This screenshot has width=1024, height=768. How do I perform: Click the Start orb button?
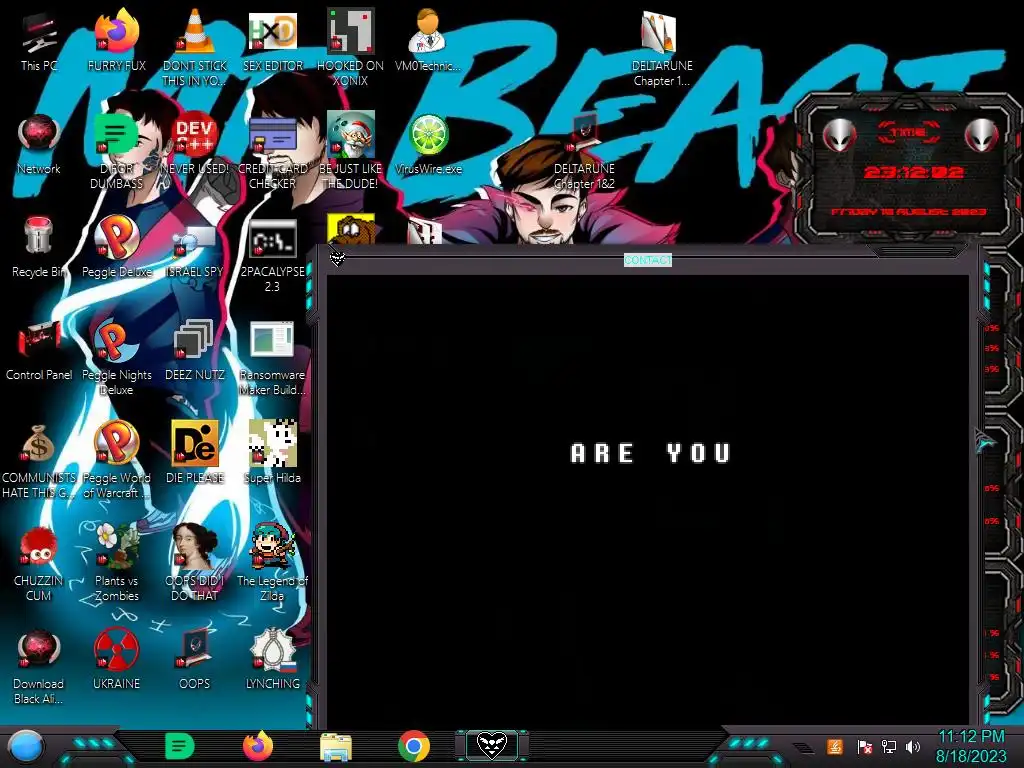click(x=26, y=746)
